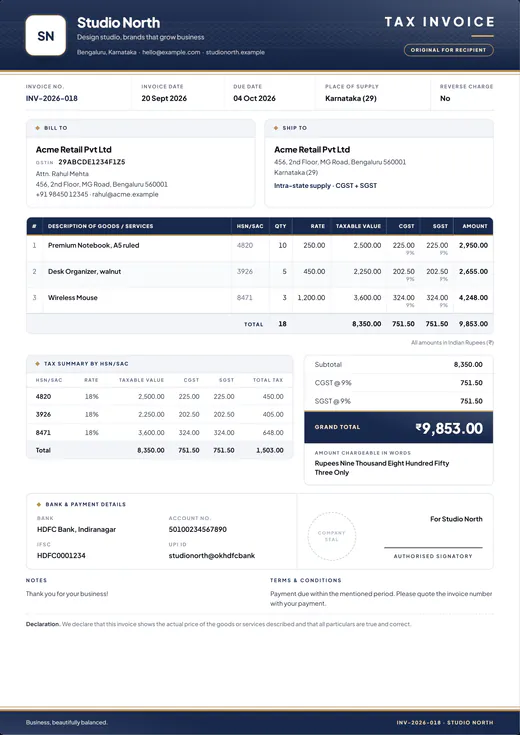Select the account number 50100234567890

click(x=198, y=530)
